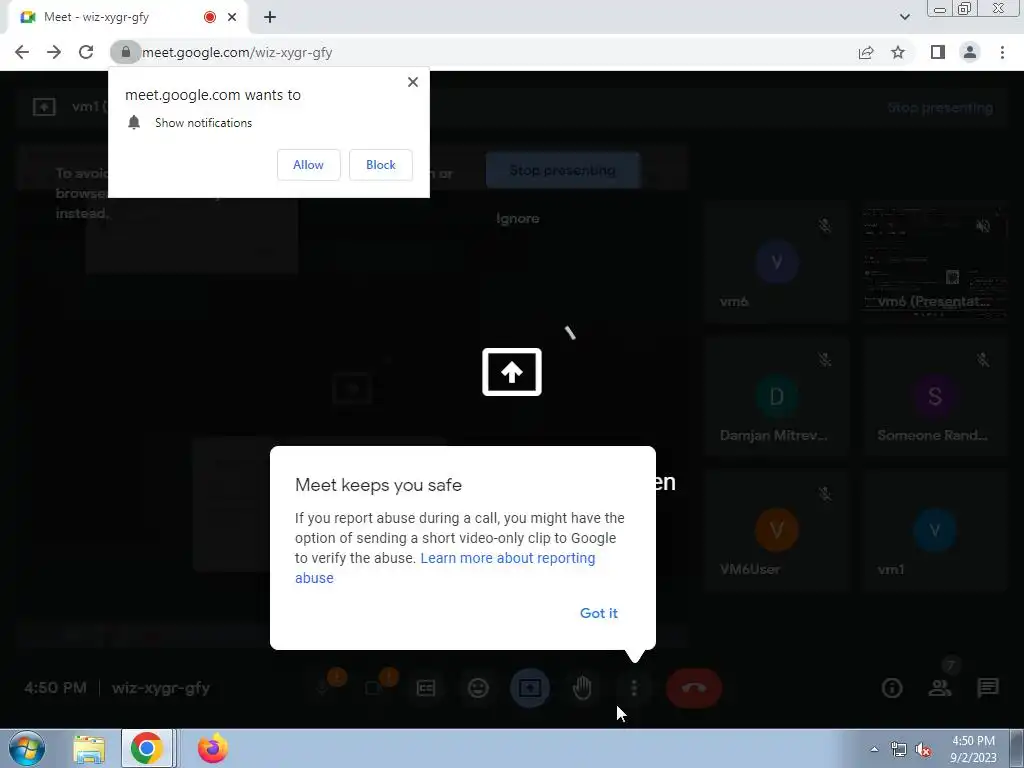1024x768 pixels.
Task: Select VM6User participant tile
Action: coord(776,530)
